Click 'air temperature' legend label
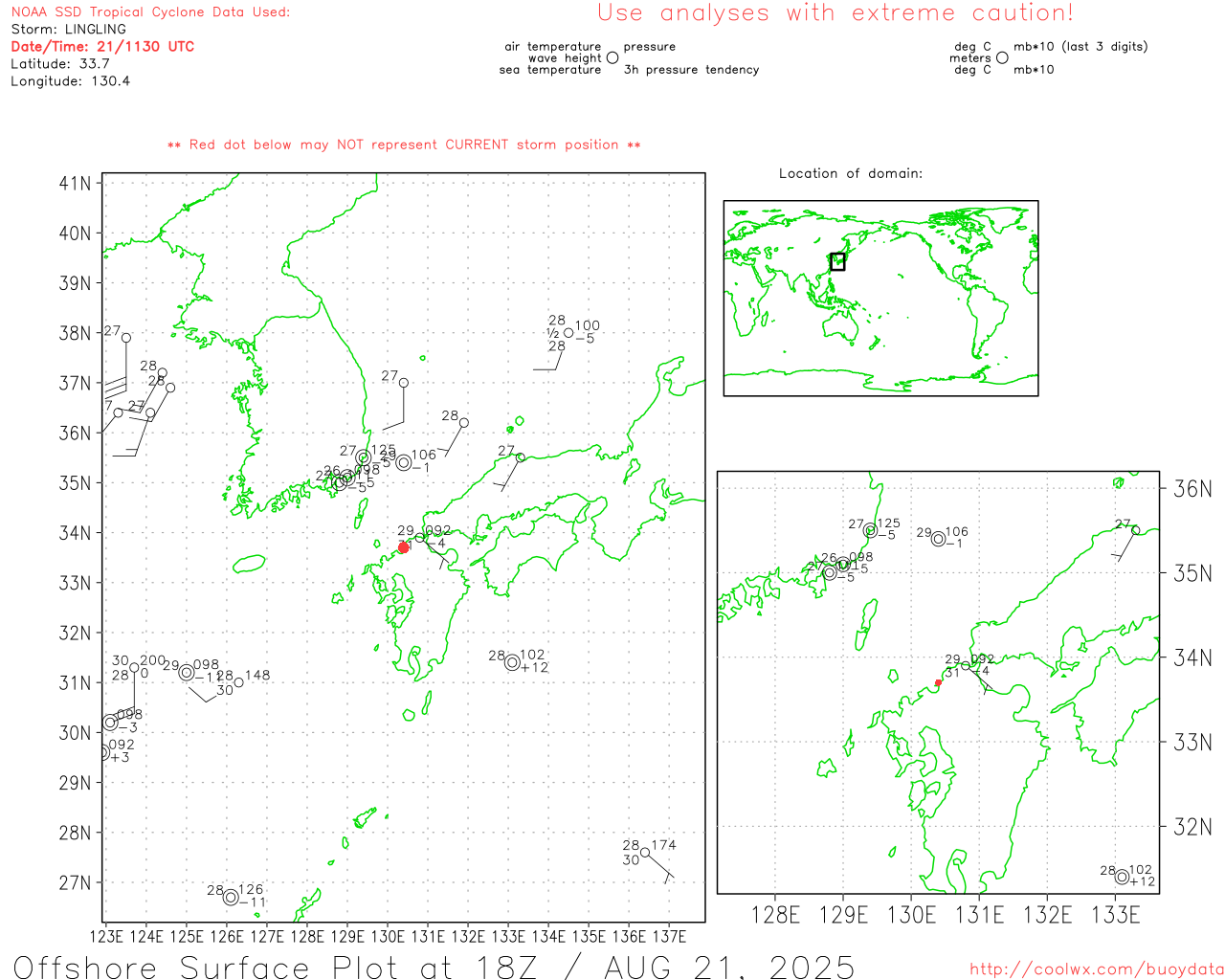 [553, 47]
